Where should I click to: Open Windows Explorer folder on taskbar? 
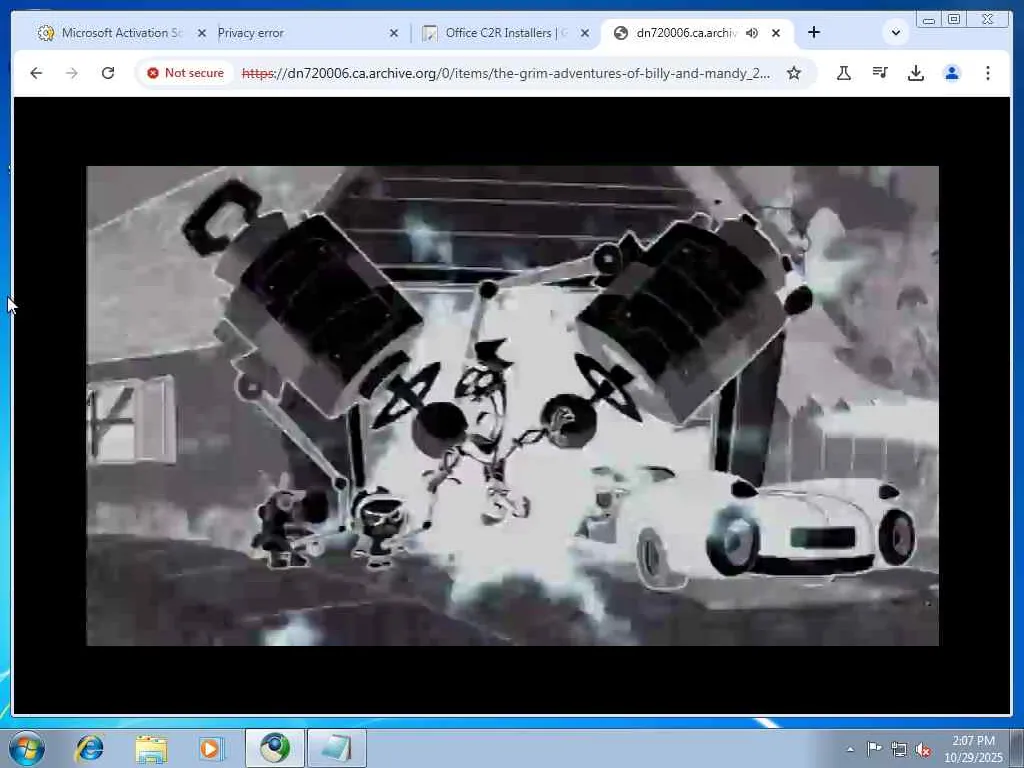[x=152, y=748]
